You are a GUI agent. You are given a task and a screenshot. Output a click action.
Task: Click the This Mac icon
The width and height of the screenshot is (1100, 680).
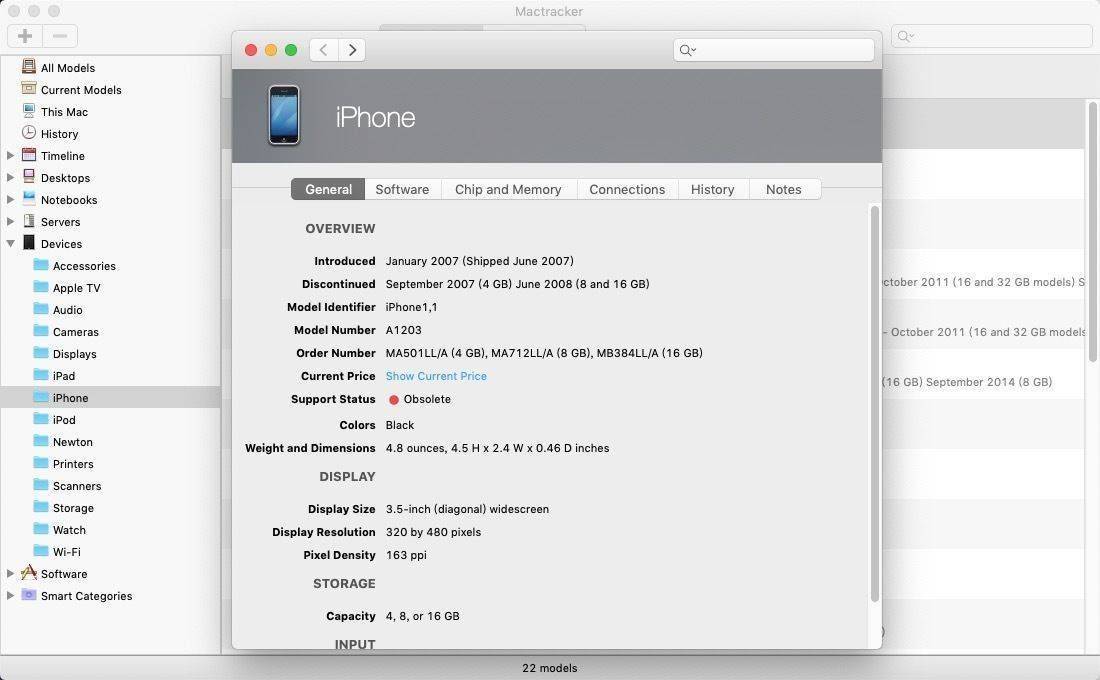[x=29, y=111]
